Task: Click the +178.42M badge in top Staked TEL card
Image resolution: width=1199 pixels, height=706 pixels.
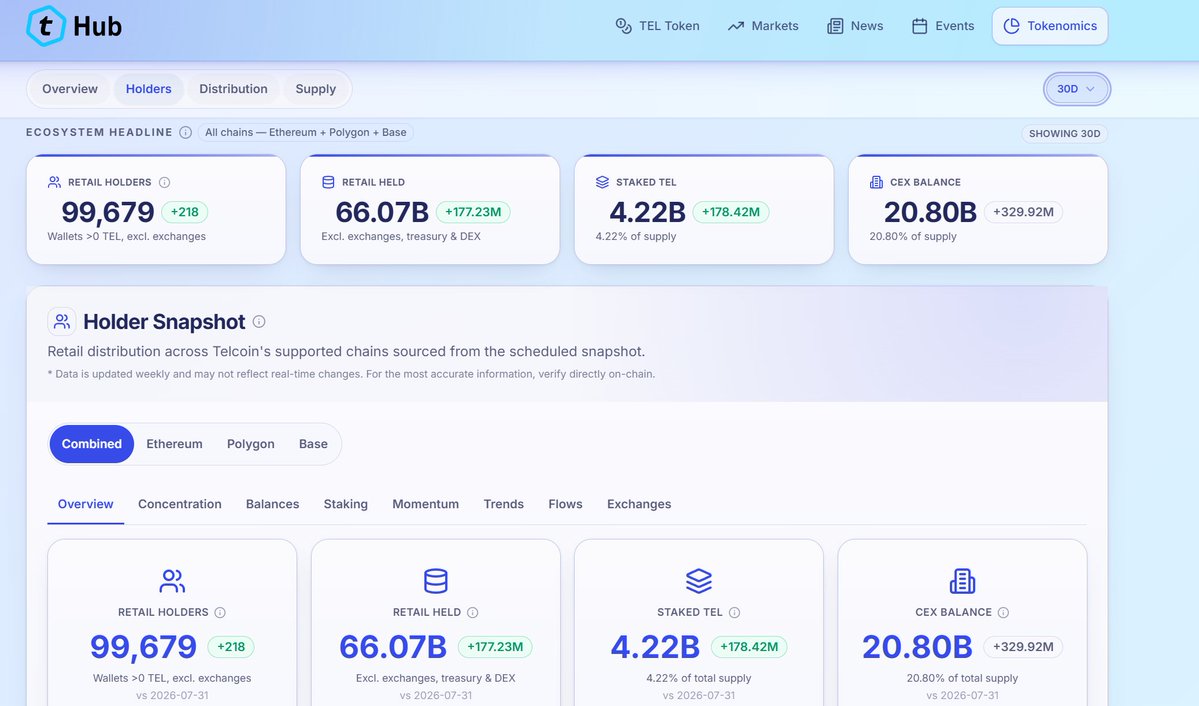Action: tap(731, 212)
